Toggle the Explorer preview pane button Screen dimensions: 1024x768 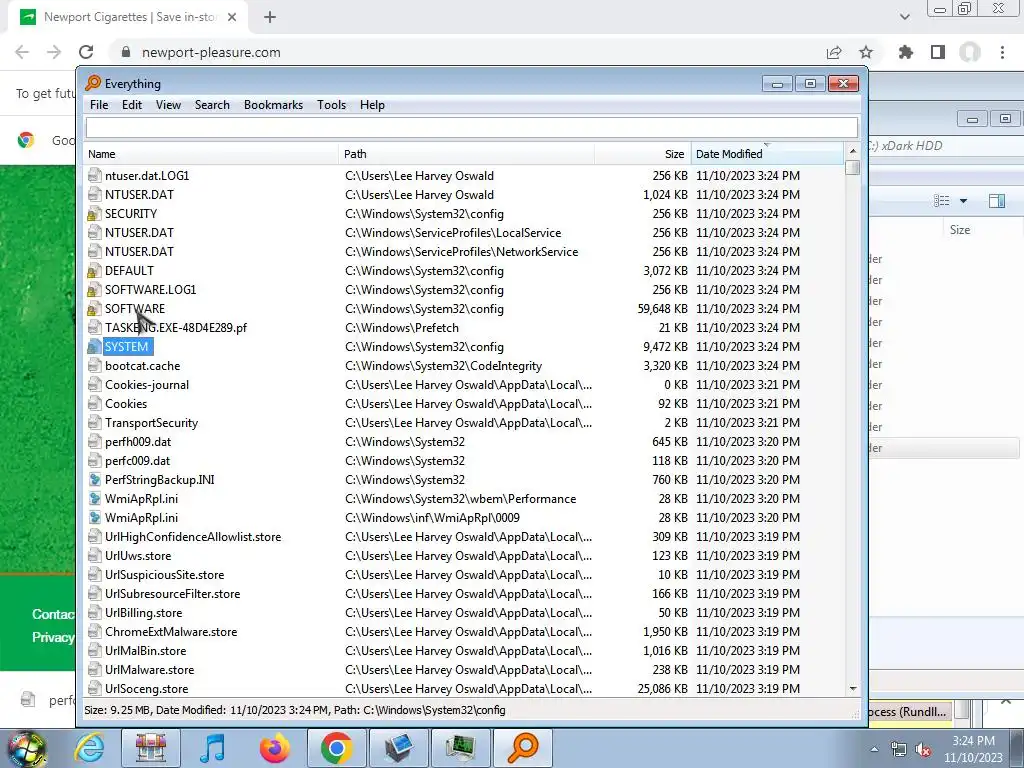point(997,201)
